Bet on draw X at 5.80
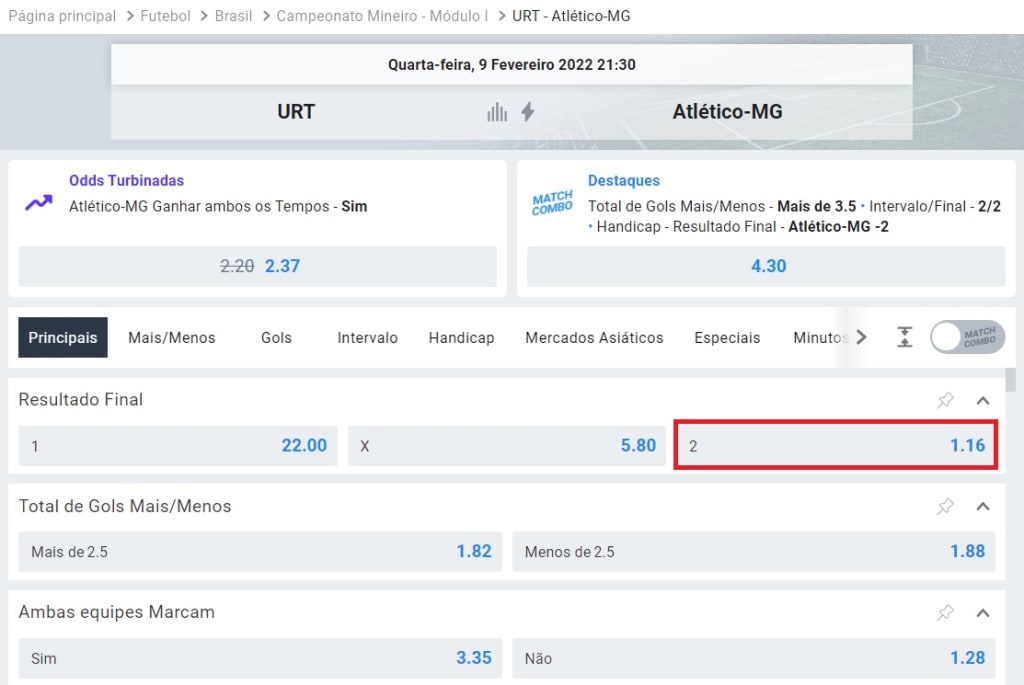1024x685 pixels. pyautogui.click(x=507, y=446)
